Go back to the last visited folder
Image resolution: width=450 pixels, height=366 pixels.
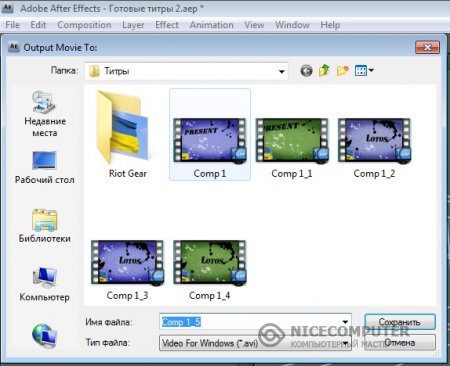306,71
